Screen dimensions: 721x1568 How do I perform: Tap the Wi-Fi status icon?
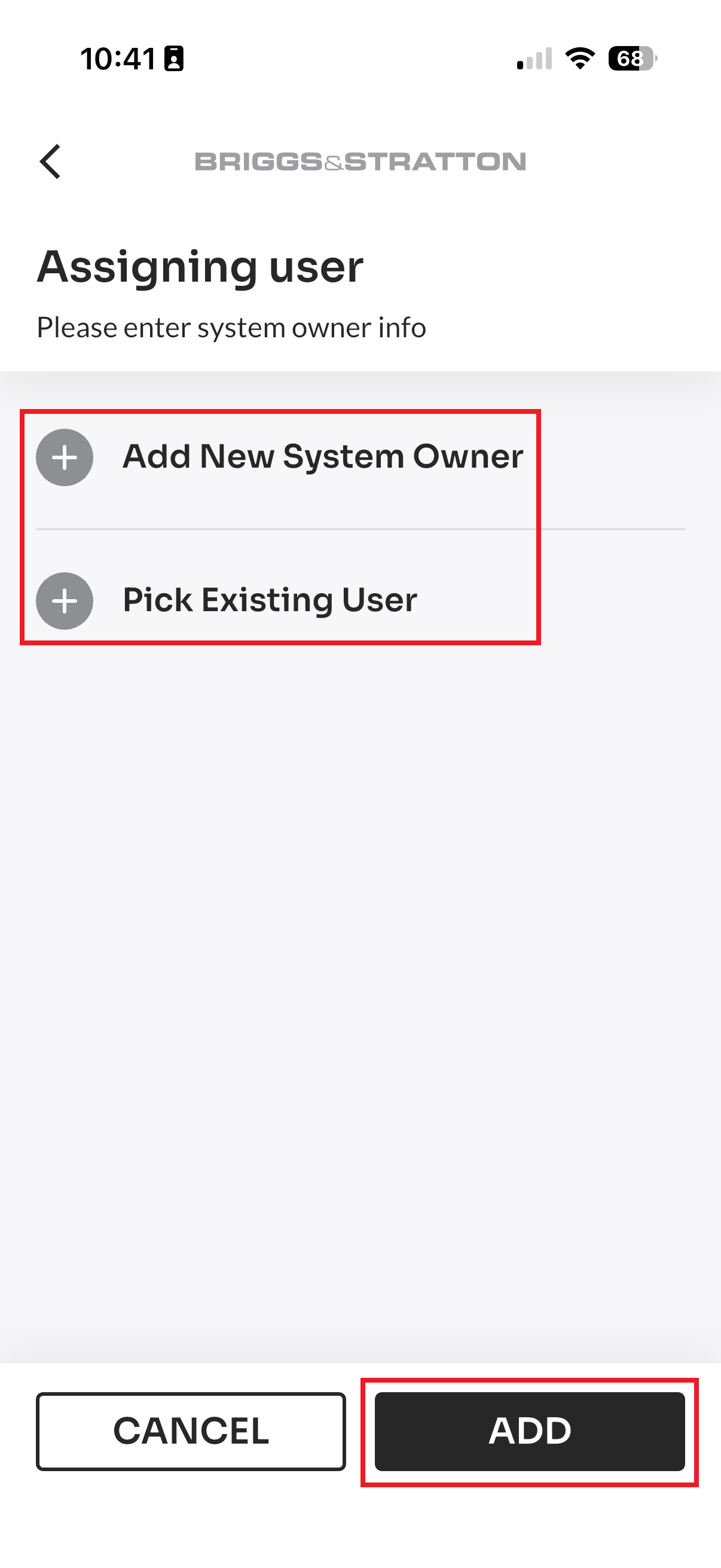pyautogui.click(x=580, y=59)
